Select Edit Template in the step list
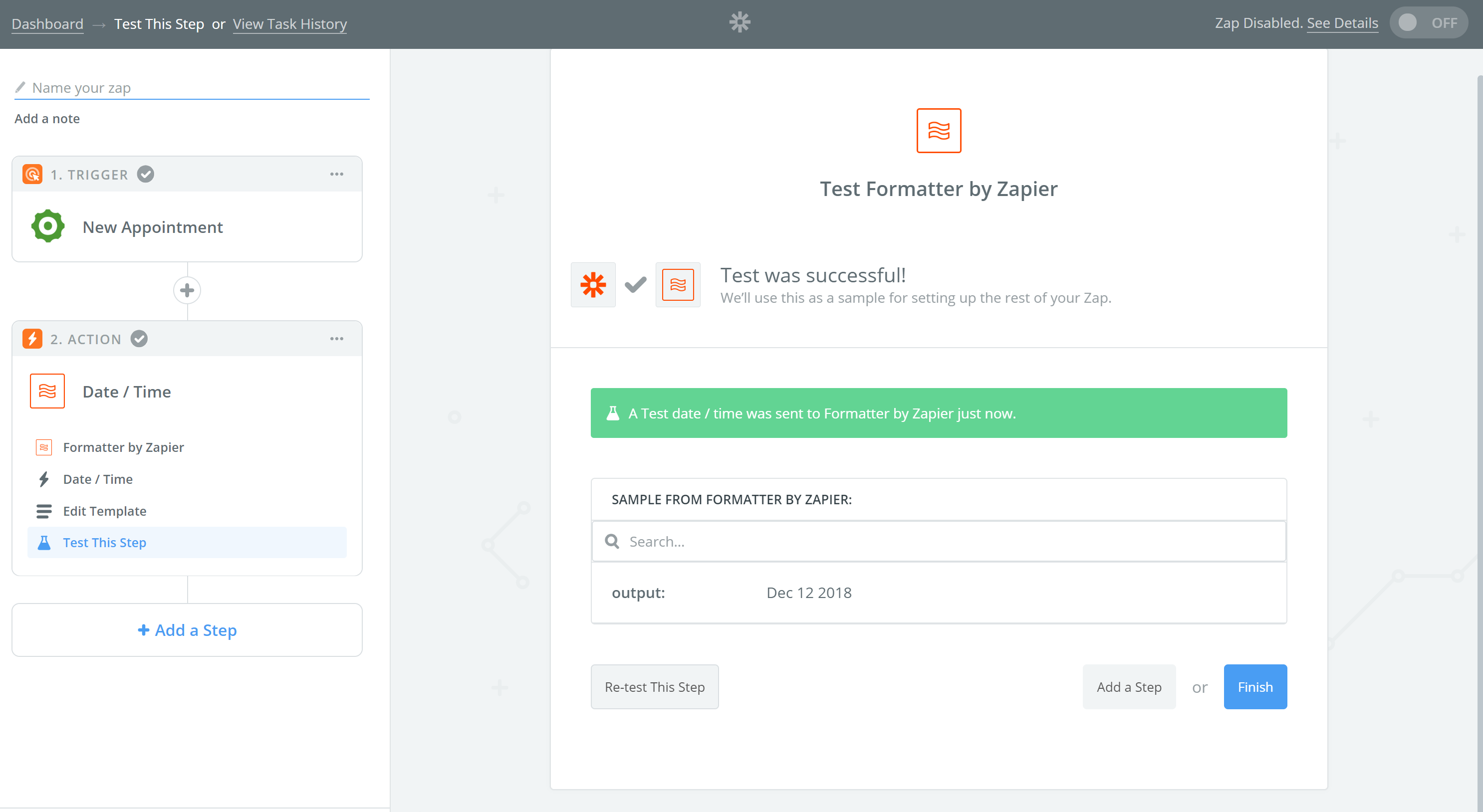Image resolution: width=1483 pixels, height=812 pixels. [x=105, y=511]
